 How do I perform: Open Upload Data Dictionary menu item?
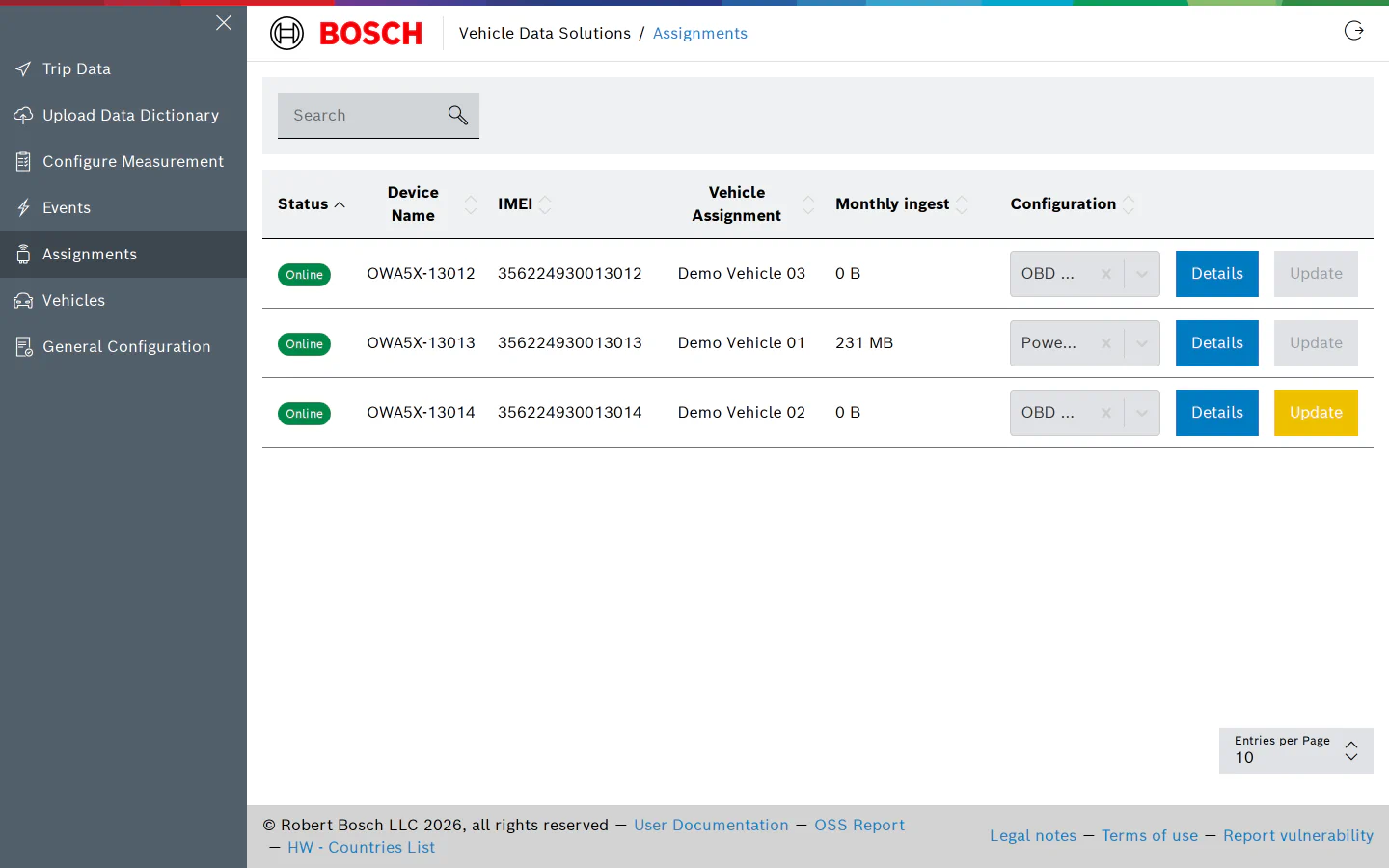[123, 116]
